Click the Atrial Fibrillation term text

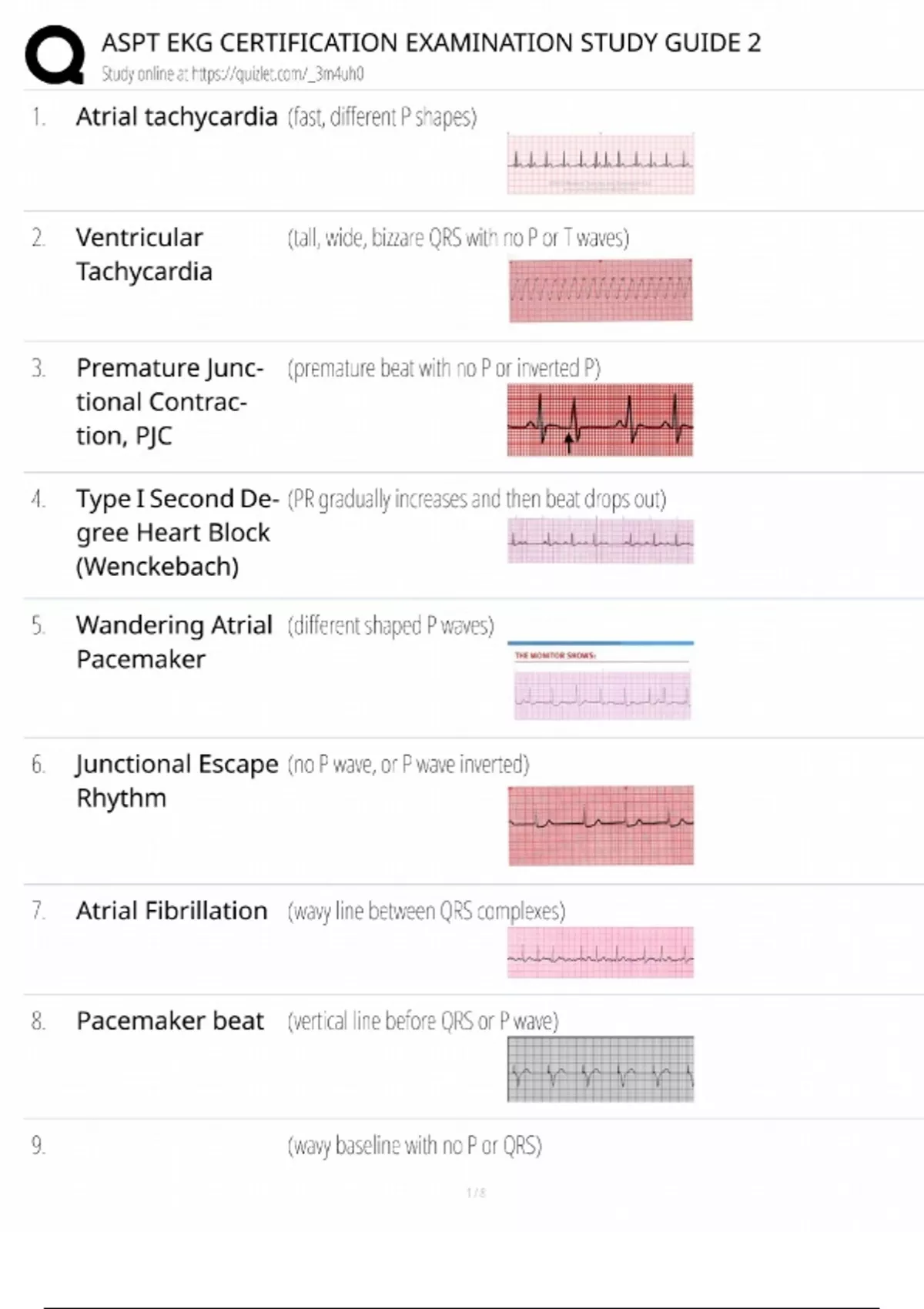pyautogui.click(x=172, y=911)
